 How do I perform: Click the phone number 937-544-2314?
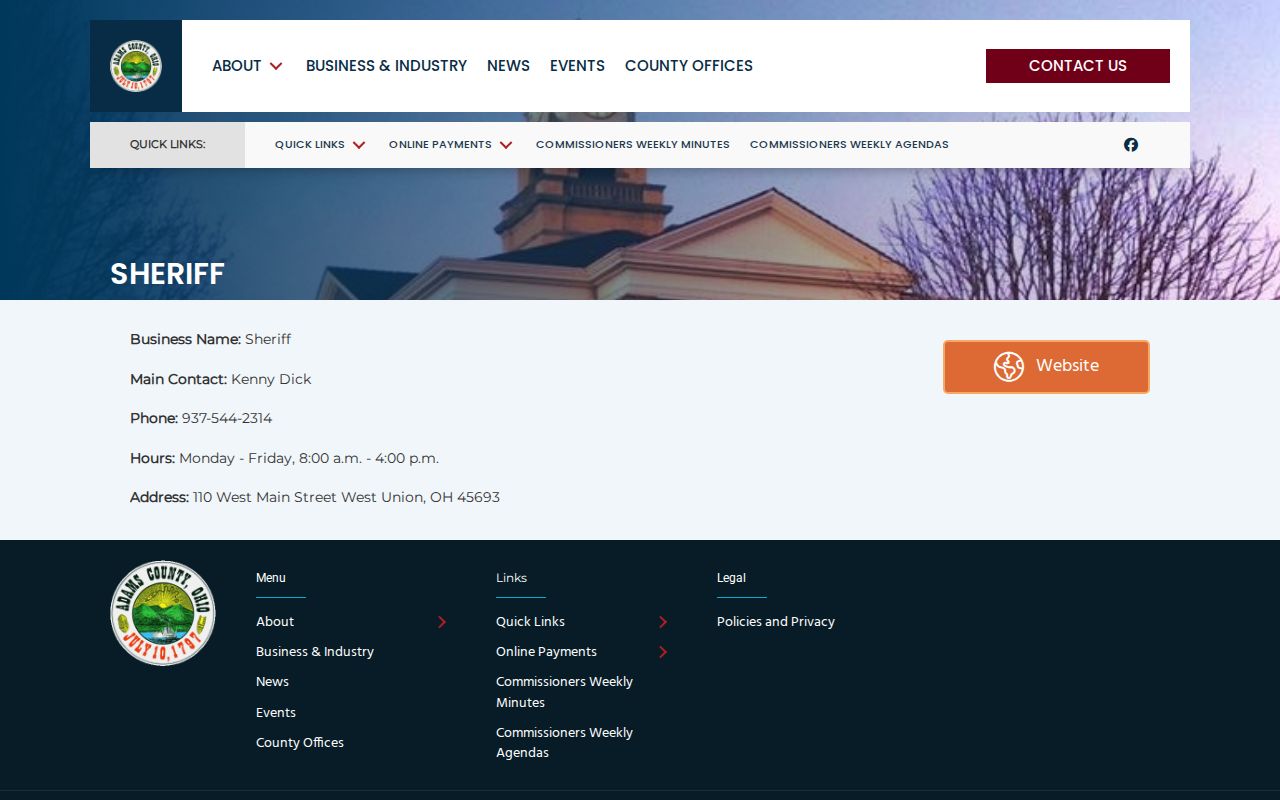point(227,418)
